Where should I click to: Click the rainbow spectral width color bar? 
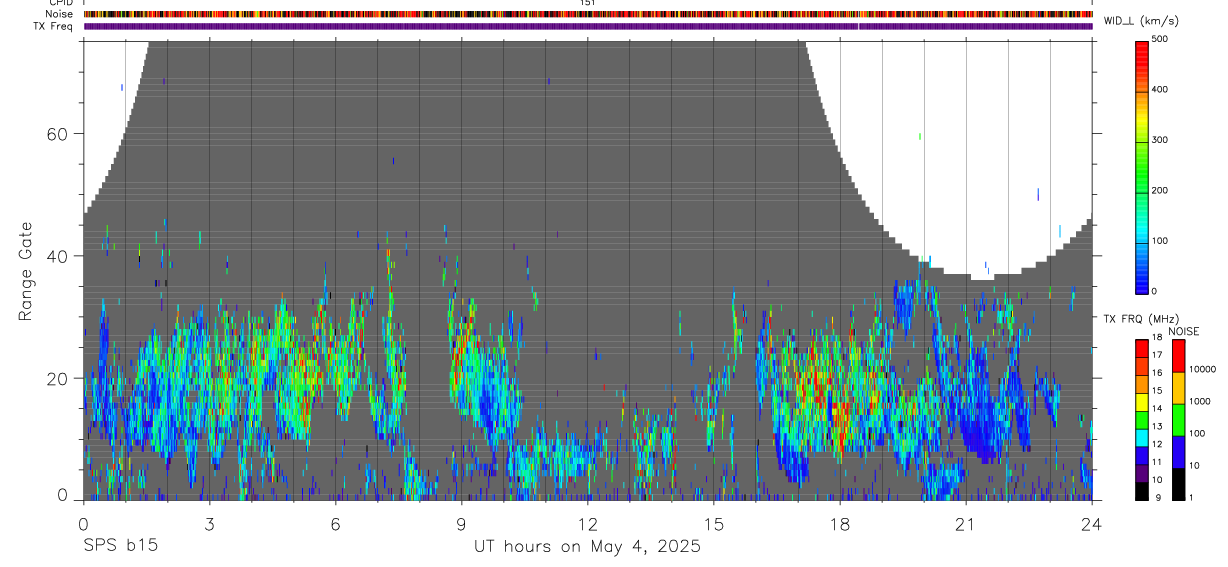(1143, 166)
